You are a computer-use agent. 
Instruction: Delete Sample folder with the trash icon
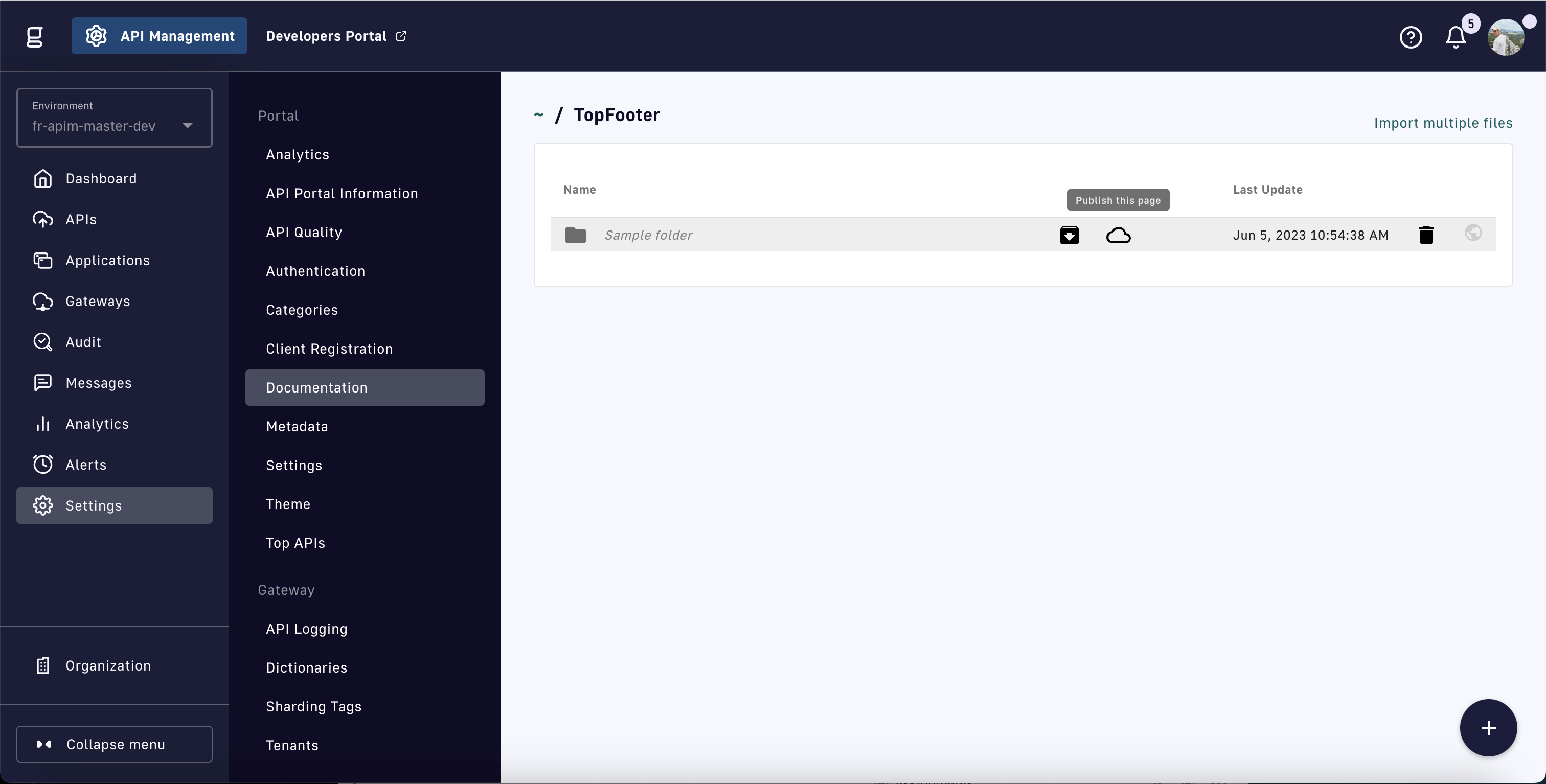(x=1426, y=235)
